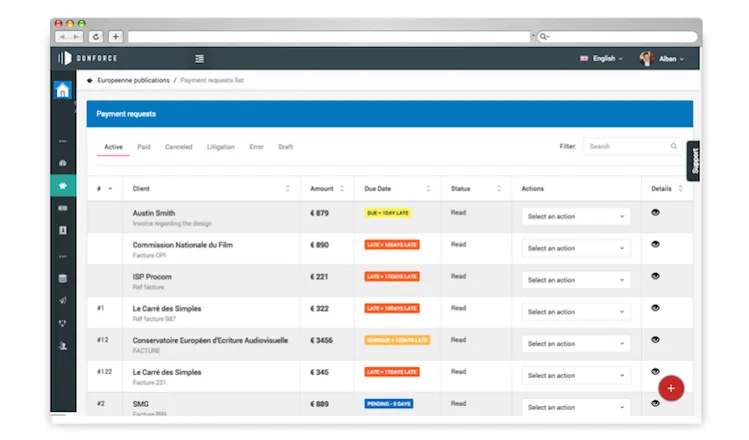Open the dashboard gauge sidebar icon

click(63, 163)
